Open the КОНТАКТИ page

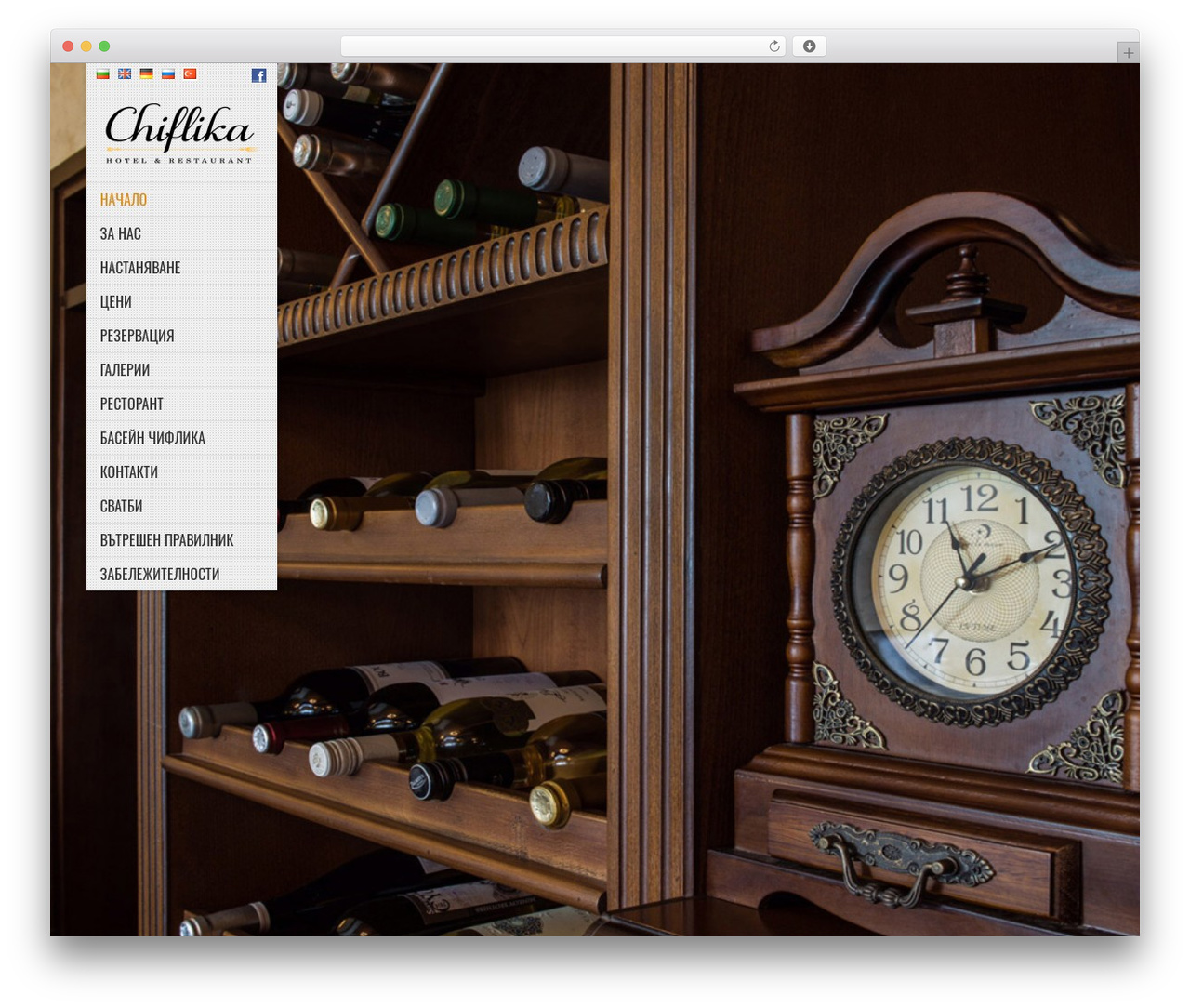pyautogui.click(x=181, y=472)
